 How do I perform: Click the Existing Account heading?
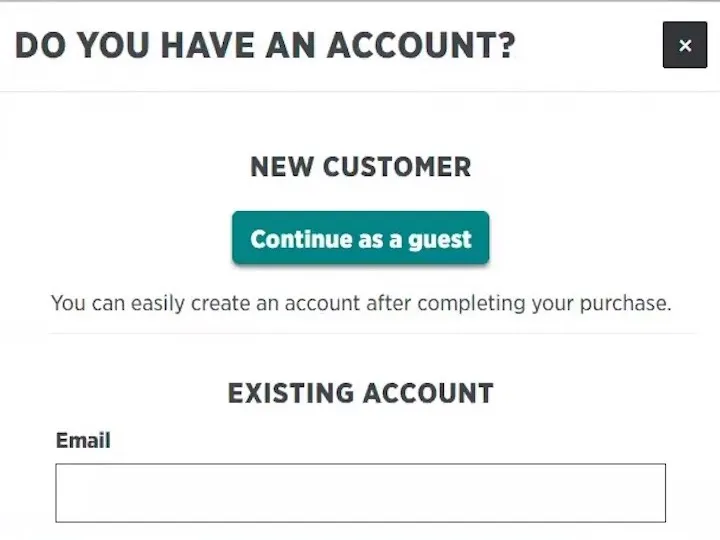point(360,393)
